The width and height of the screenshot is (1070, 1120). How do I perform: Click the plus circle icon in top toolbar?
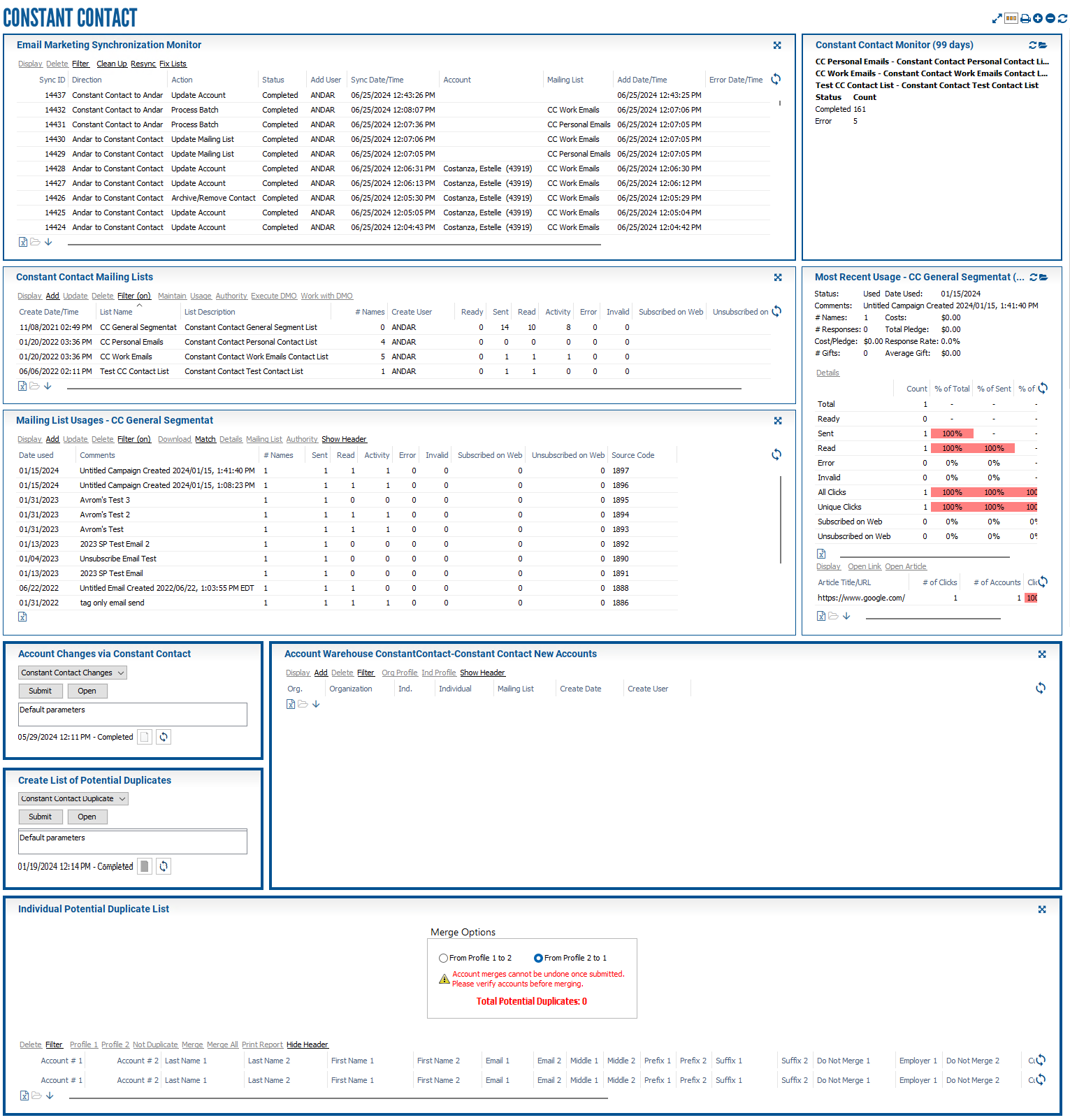click(1038, 18)
